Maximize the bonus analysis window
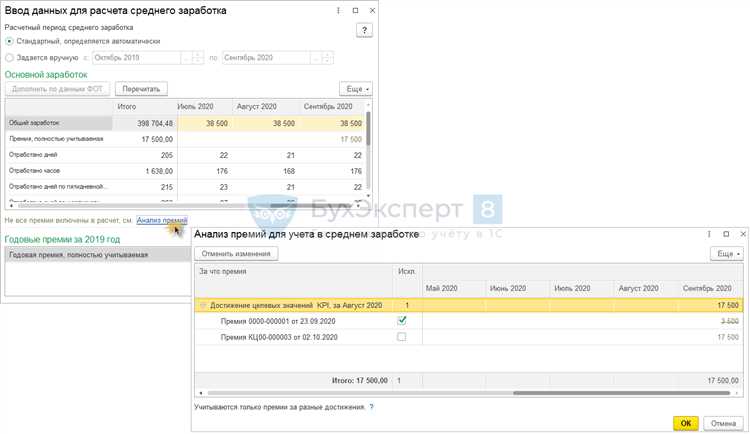750x434 pixels. tap(726, 234)
